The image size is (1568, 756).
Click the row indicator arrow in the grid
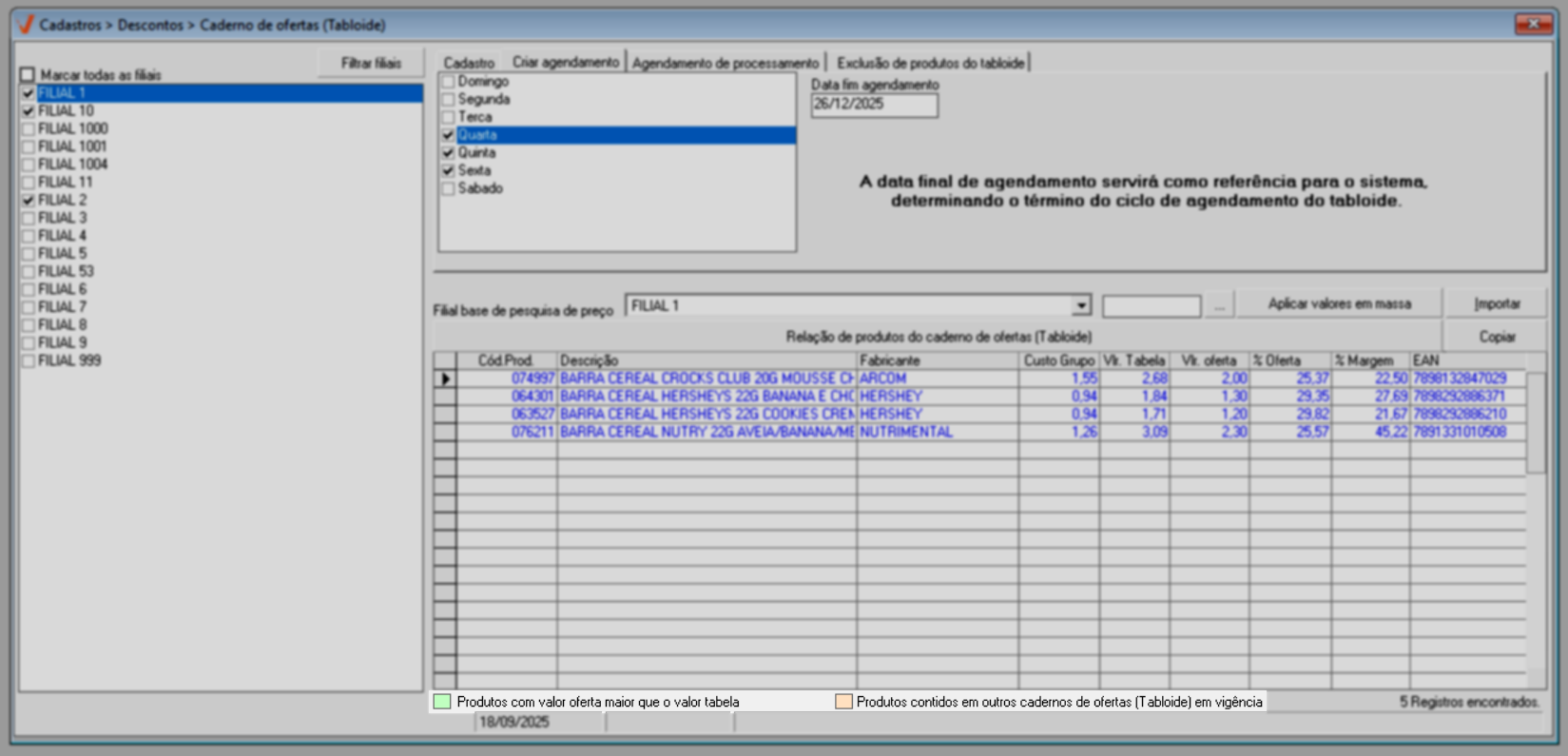click(445, 378)
